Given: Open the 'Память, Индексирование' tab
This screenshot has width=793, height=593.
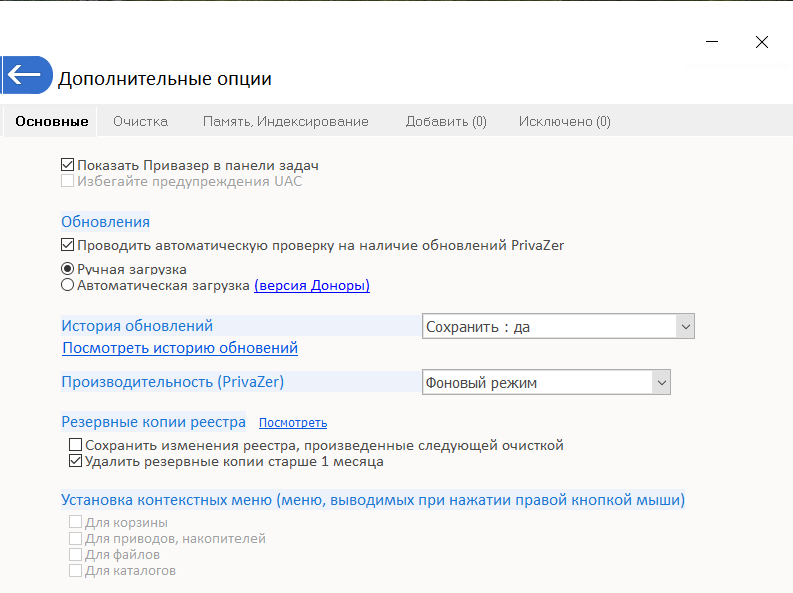Looking at the screenshot, I should click(x=285, y=121).
